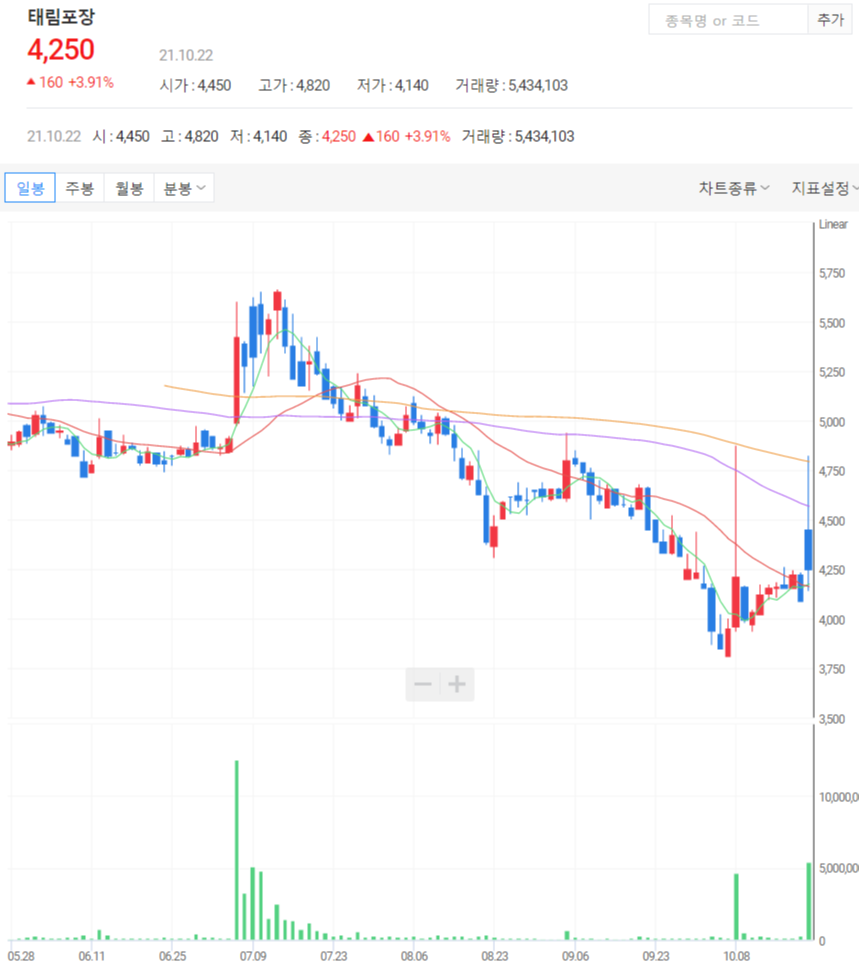Open the 지표설정 indicator settings dropdown
The height and width of the screenshot is (971, 859).
click(824, 188)
